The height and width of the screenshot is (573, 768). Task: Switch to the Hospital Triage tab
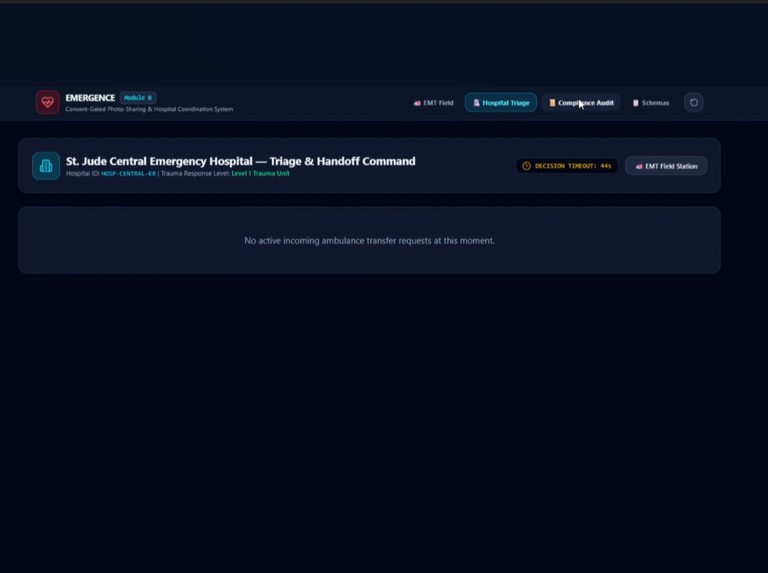tap(501, 103)
